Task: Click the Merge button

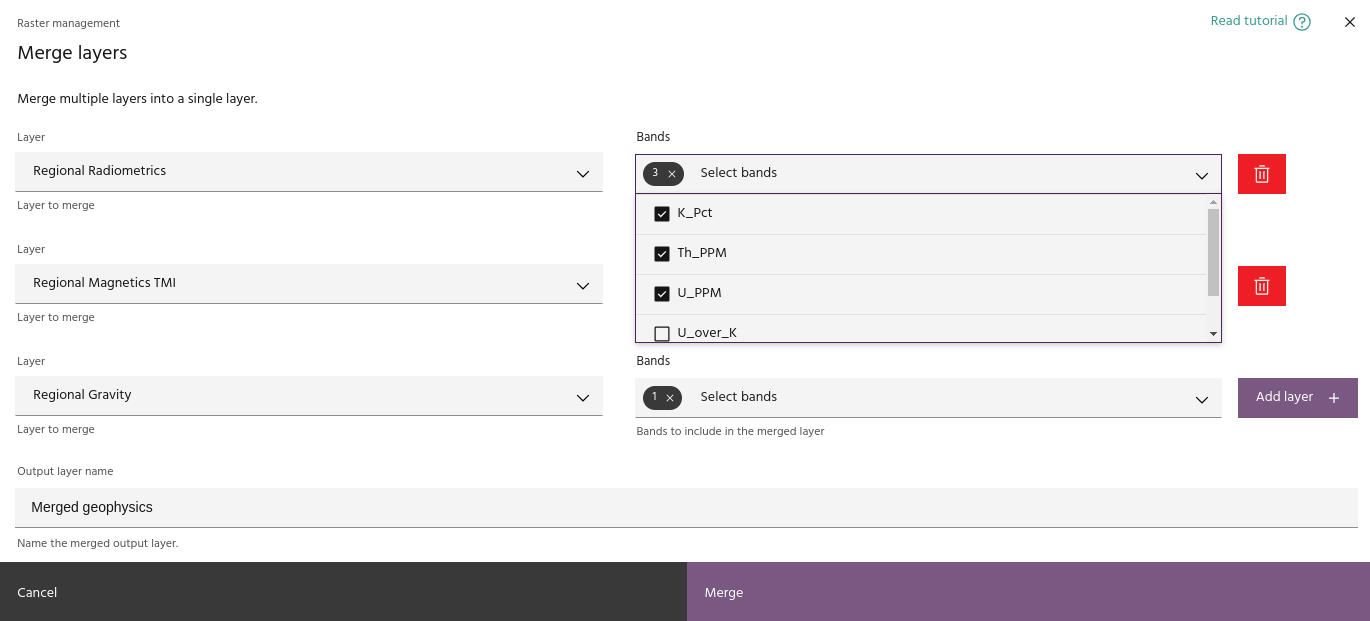Action: click(1027, 592)
